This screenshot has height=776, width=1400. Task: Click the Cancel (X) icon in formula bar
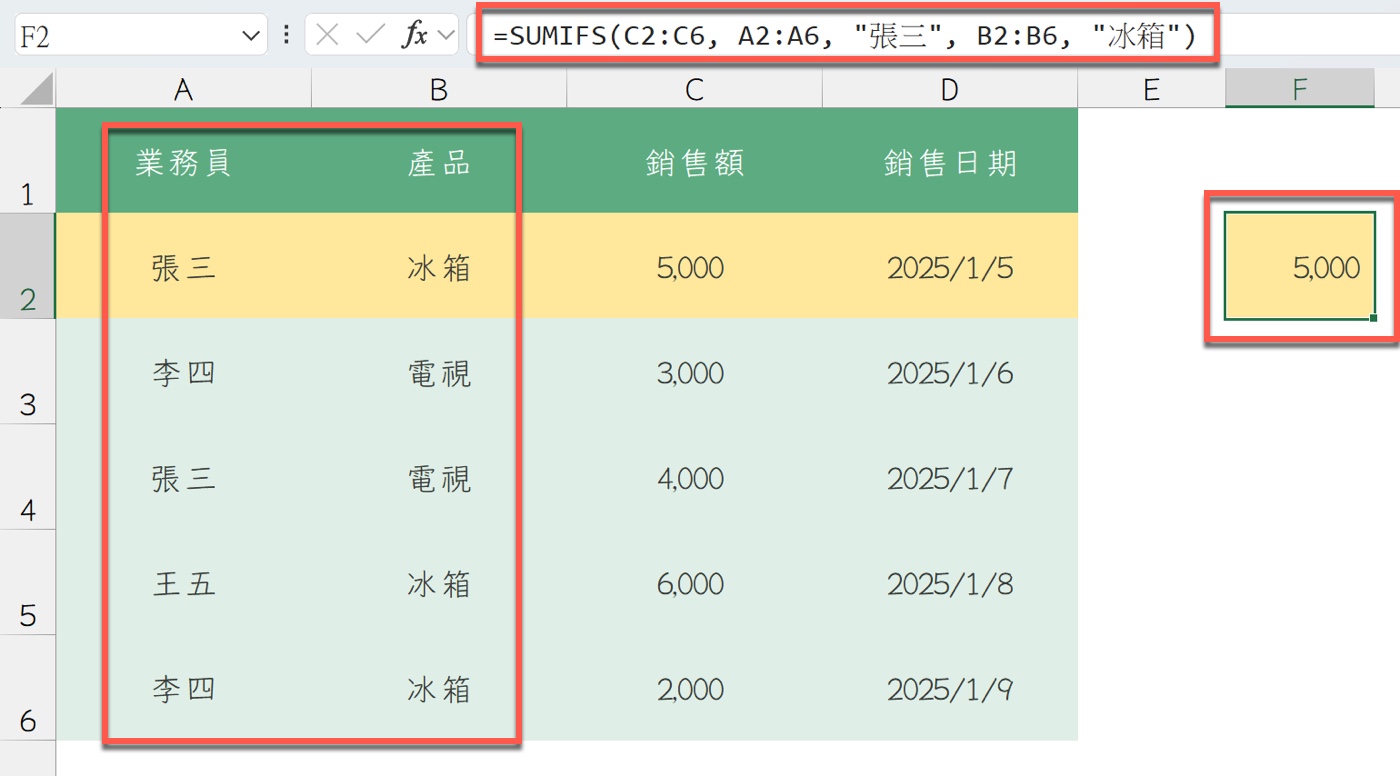tap(327, 36)
